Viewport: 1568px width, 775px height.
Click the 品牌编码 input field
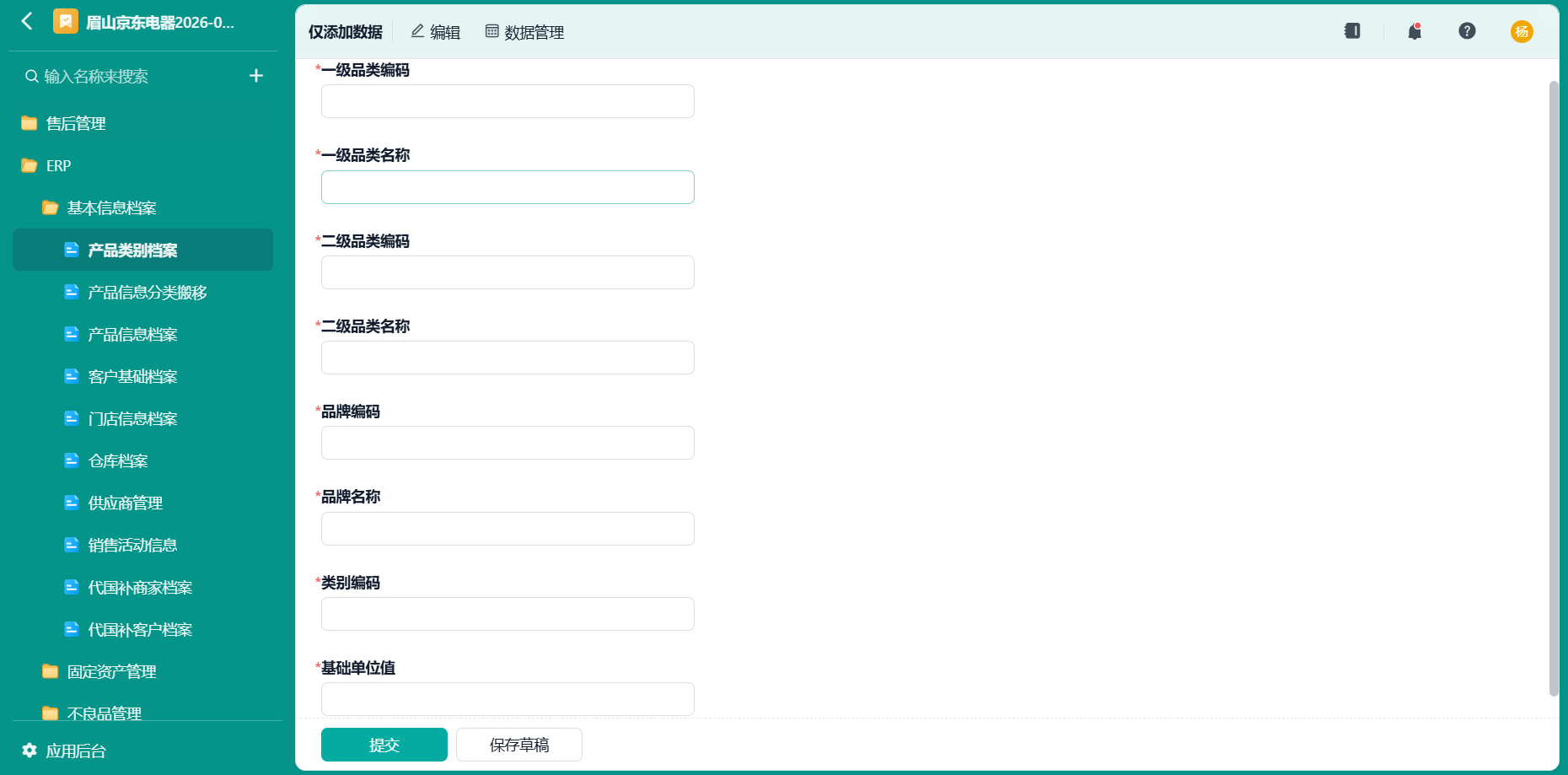[x=507, y=443]
